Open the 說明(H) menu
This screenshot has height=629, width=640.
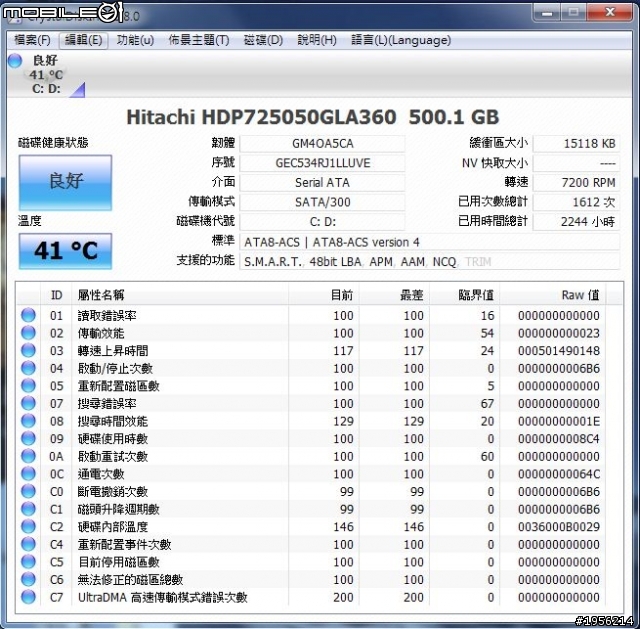(x=317, y=40)
